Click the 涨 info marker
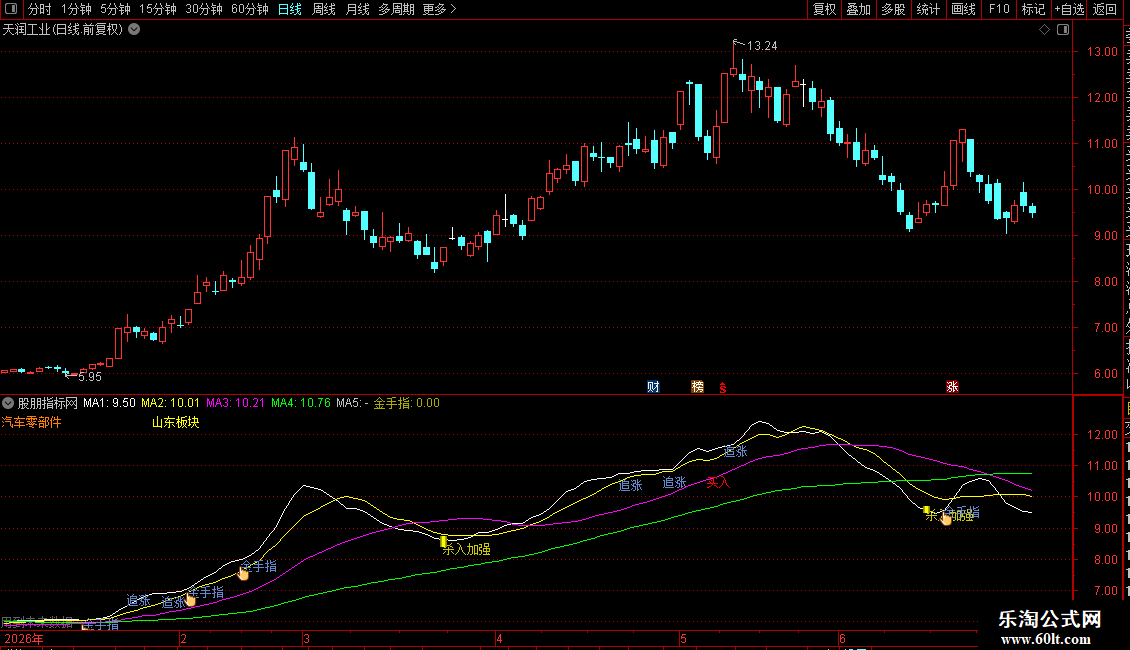This screenshot has width=1130, height=650. click(952, 387)
